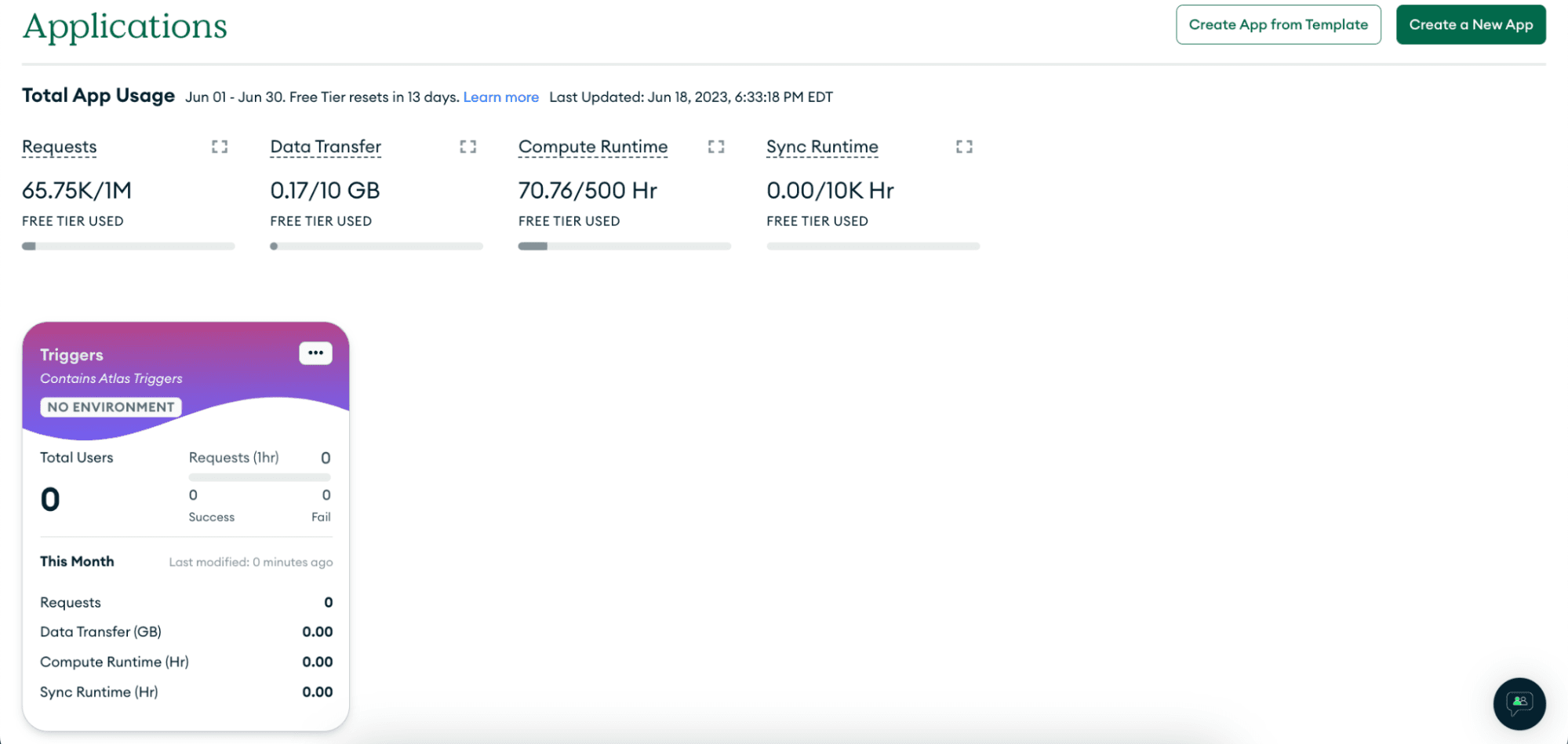Open the Triggers app three-dot menu

tap(315, 353)
